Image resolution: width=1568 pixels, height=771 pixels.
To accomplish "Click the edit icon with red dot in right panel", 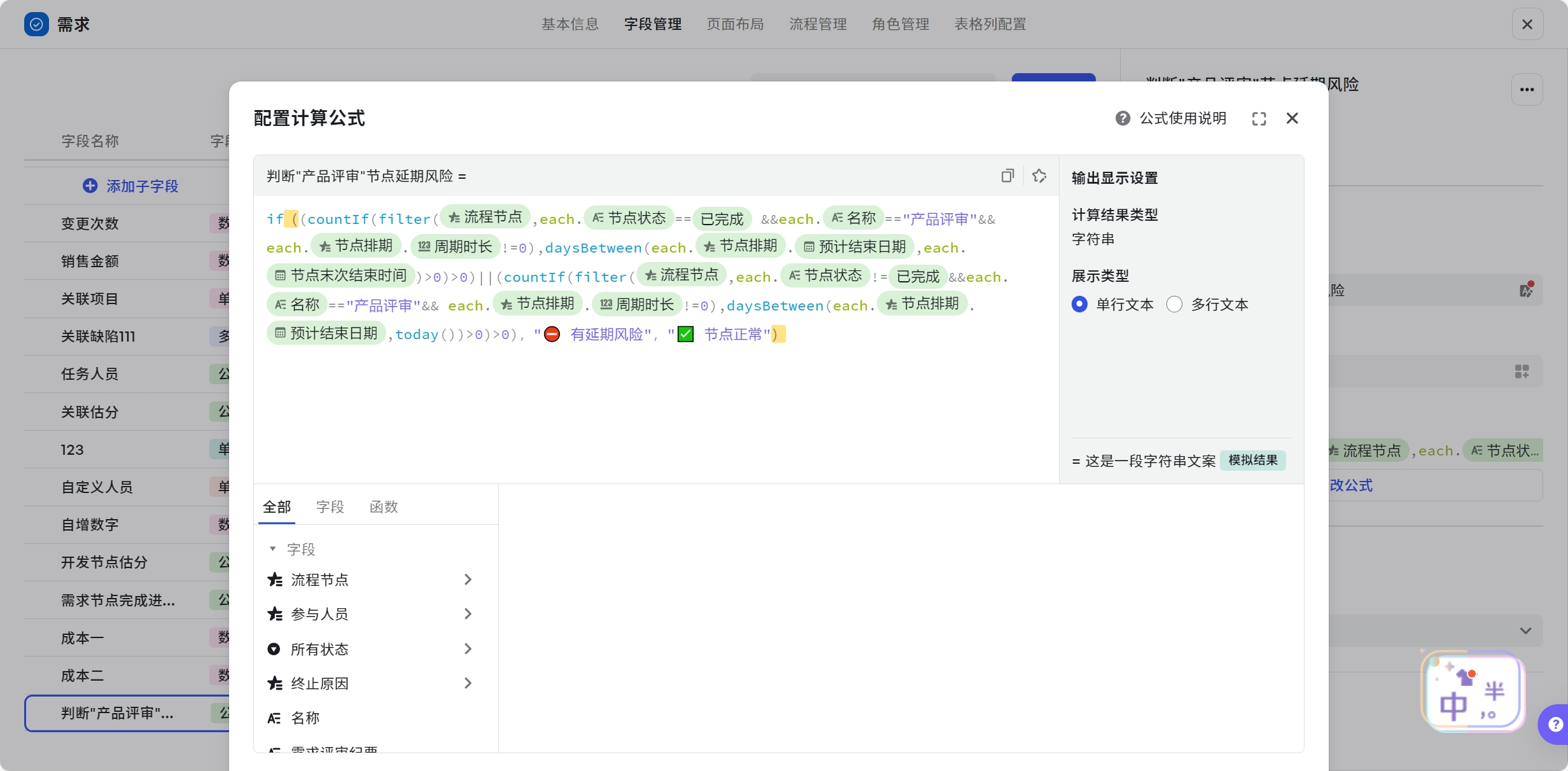I will (1527, 290).
